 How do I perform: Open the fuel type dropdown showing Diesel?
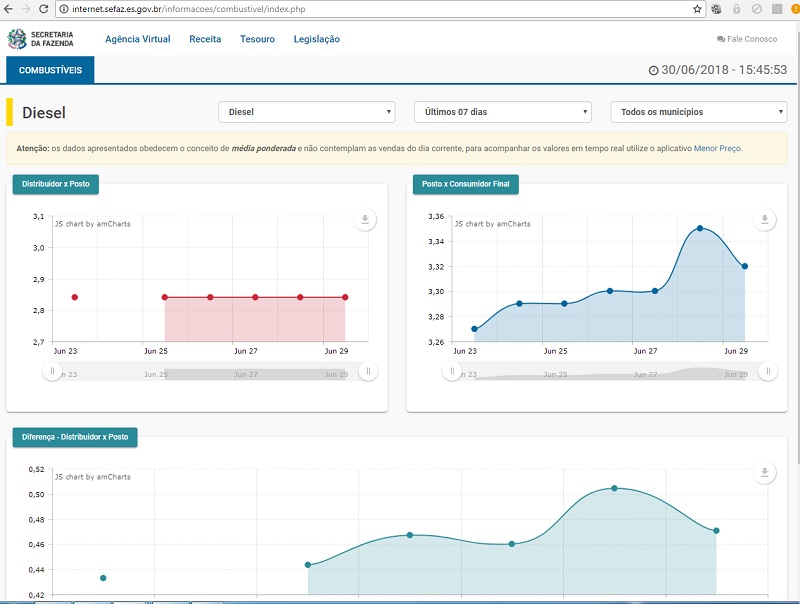(x=307, y=112)
